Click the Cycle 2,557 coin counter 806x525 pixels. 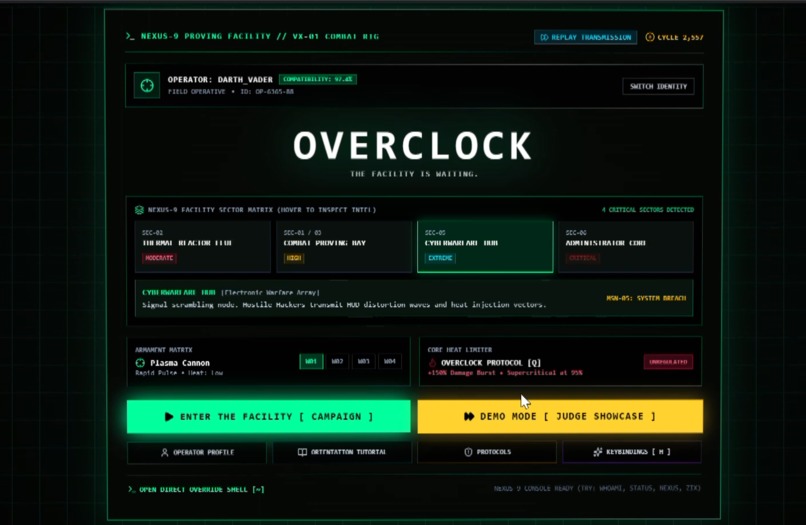point(674,37)
